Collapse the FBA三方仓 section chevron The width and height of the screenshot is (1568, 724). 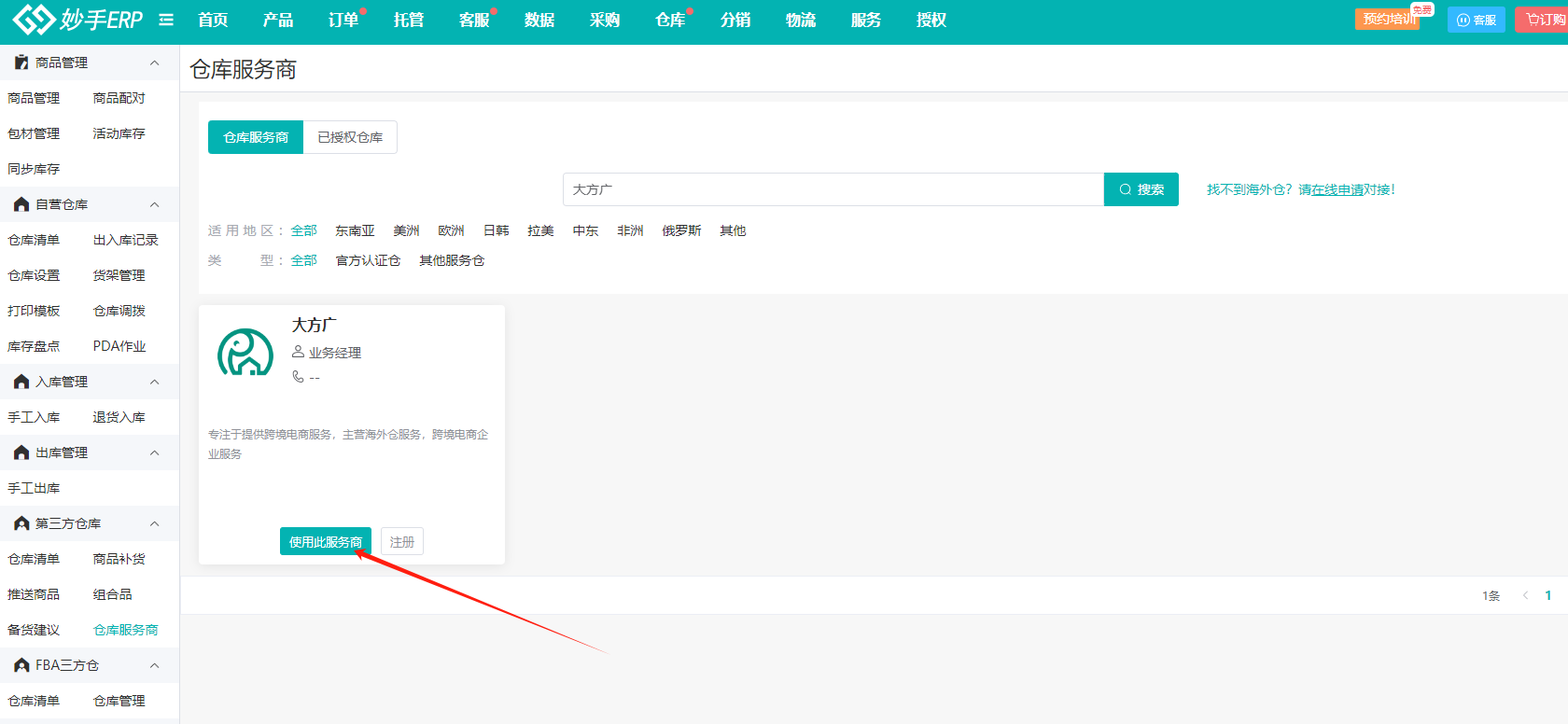[x=155, y=665]
